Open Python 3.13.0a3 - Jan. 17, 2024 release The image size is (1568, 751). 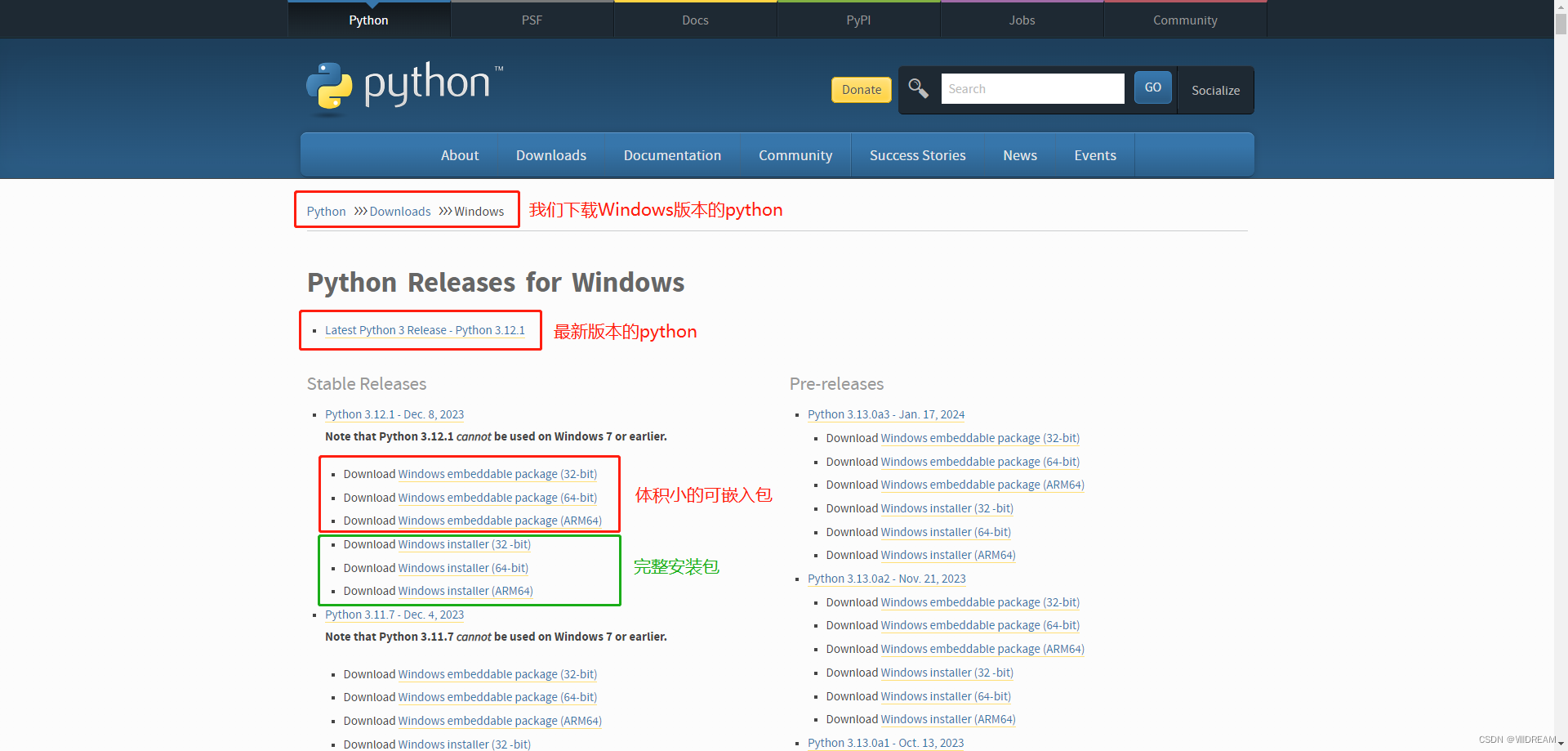click(x=886, y=414)
